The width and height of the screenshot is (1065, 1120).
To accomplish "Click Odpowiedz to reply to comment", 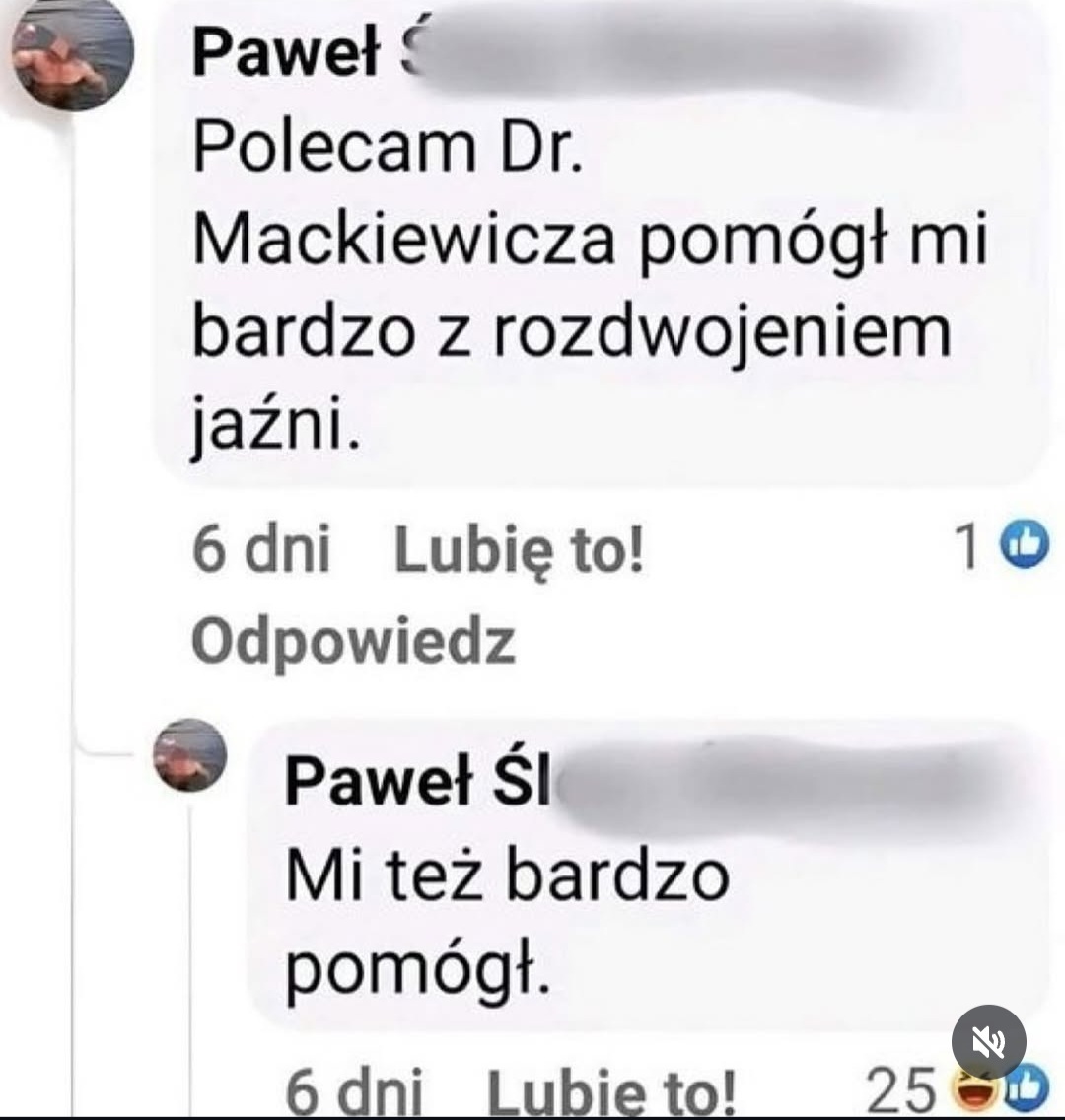I will pos(354,639).
